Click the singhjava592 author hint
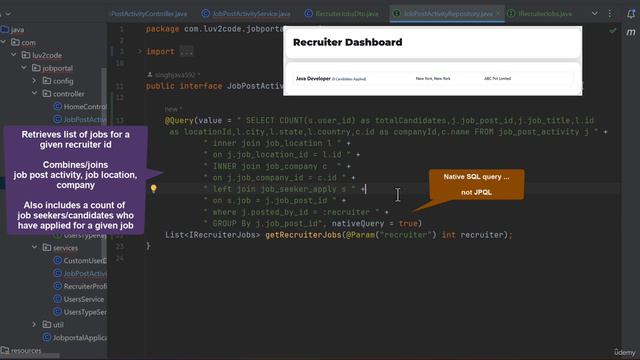The width and height of the screenshot is (640, 360). pos(175,75)
